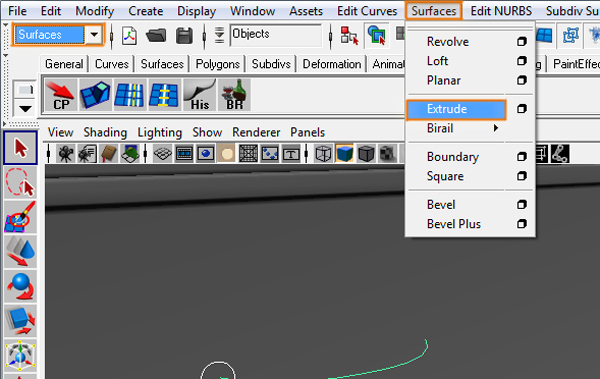Click the save scene floppy icon

(x=184, y=36)
